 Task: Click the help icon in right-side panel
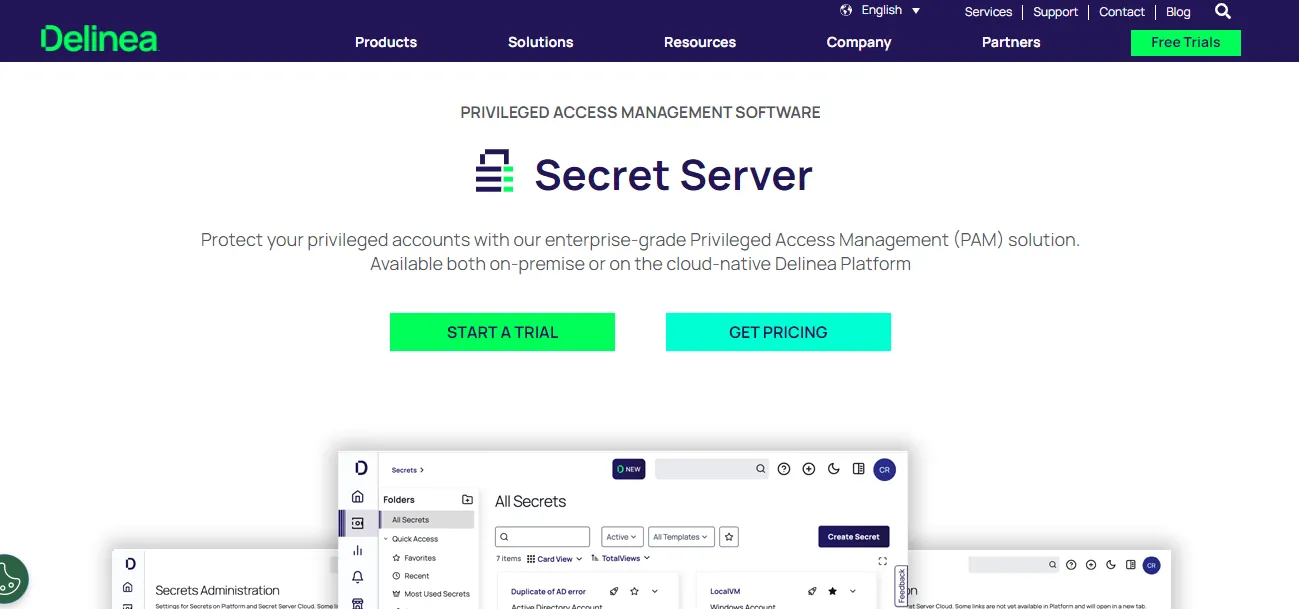click(1072, 565)
